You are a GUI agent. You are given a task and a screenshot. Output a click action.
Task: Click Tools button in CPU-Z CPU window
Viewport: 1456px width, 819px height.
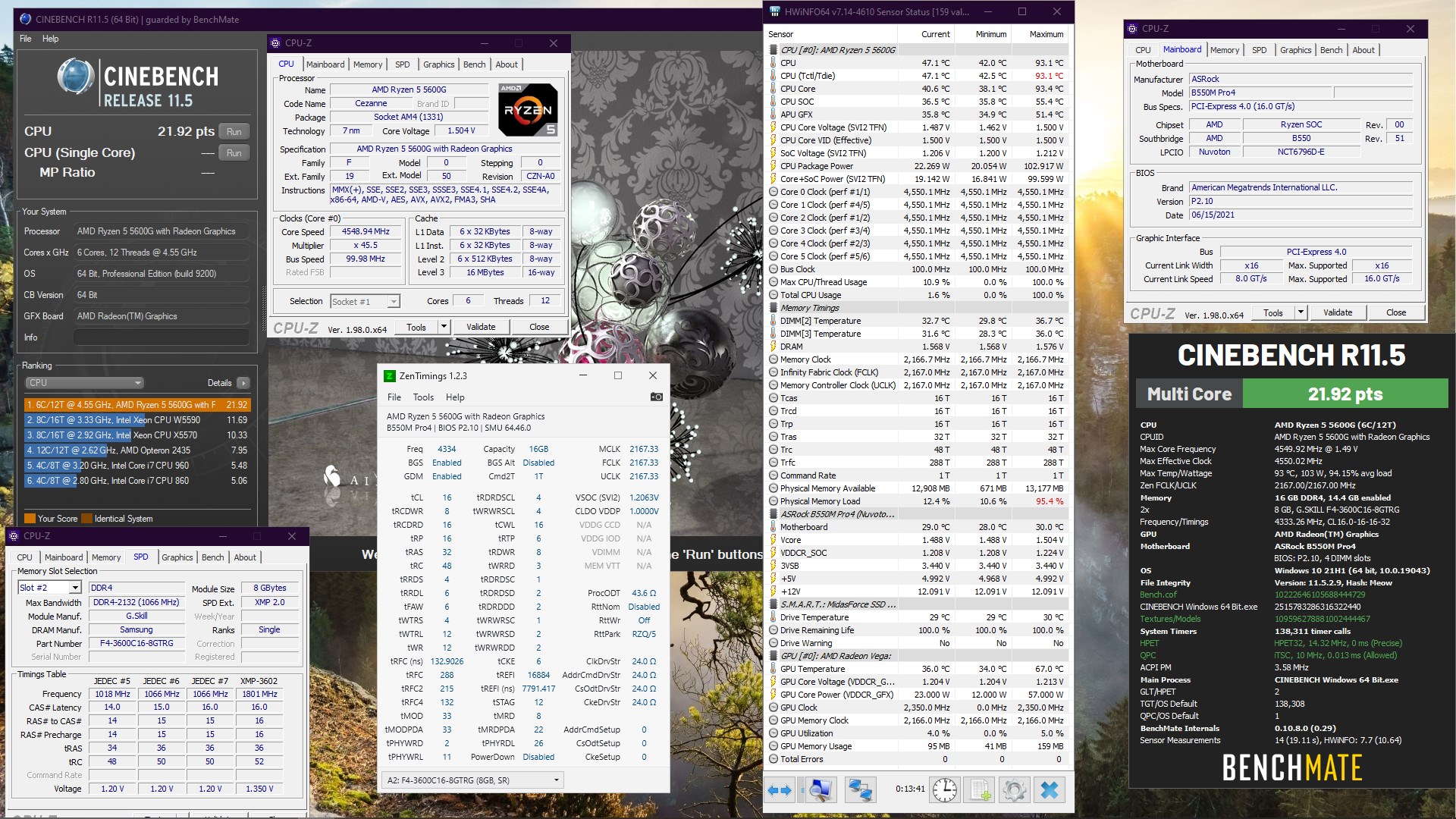coord(416,327)
